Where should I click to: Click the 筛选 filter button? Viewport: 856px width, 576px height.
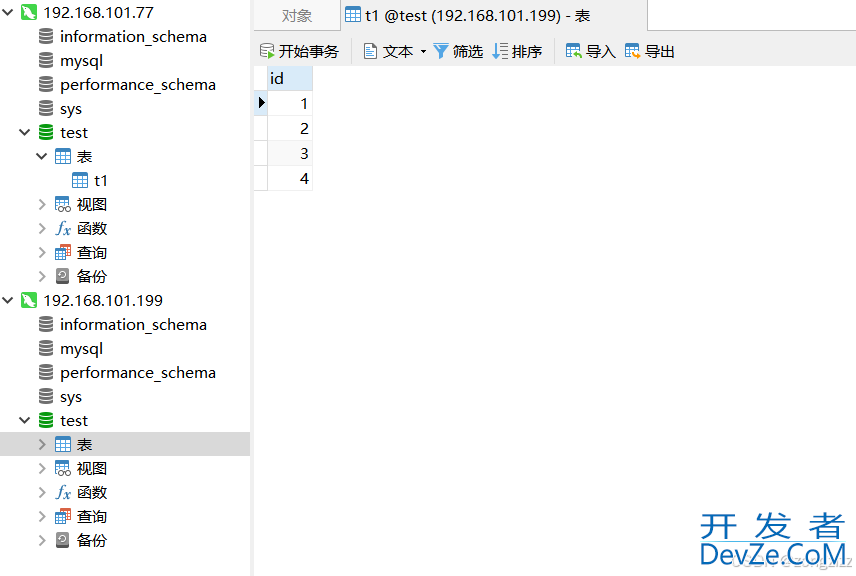tap(459, 52)
